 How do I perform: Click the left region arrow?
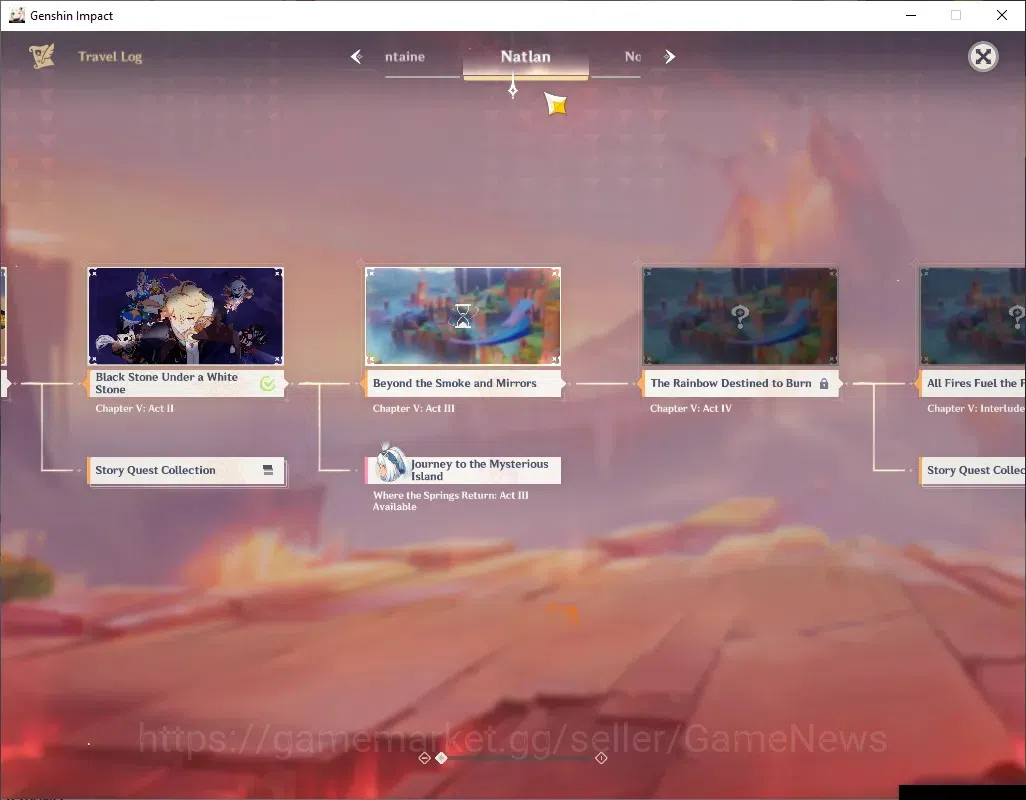[x=357, y=57]
